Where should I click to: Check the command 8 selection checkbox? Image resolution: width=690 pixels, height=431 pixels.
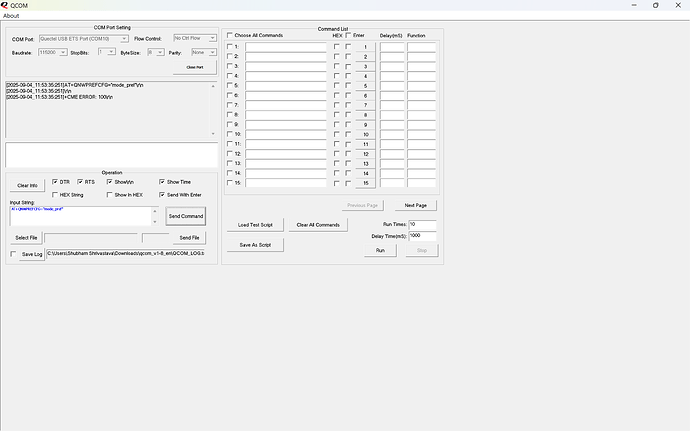230,115
